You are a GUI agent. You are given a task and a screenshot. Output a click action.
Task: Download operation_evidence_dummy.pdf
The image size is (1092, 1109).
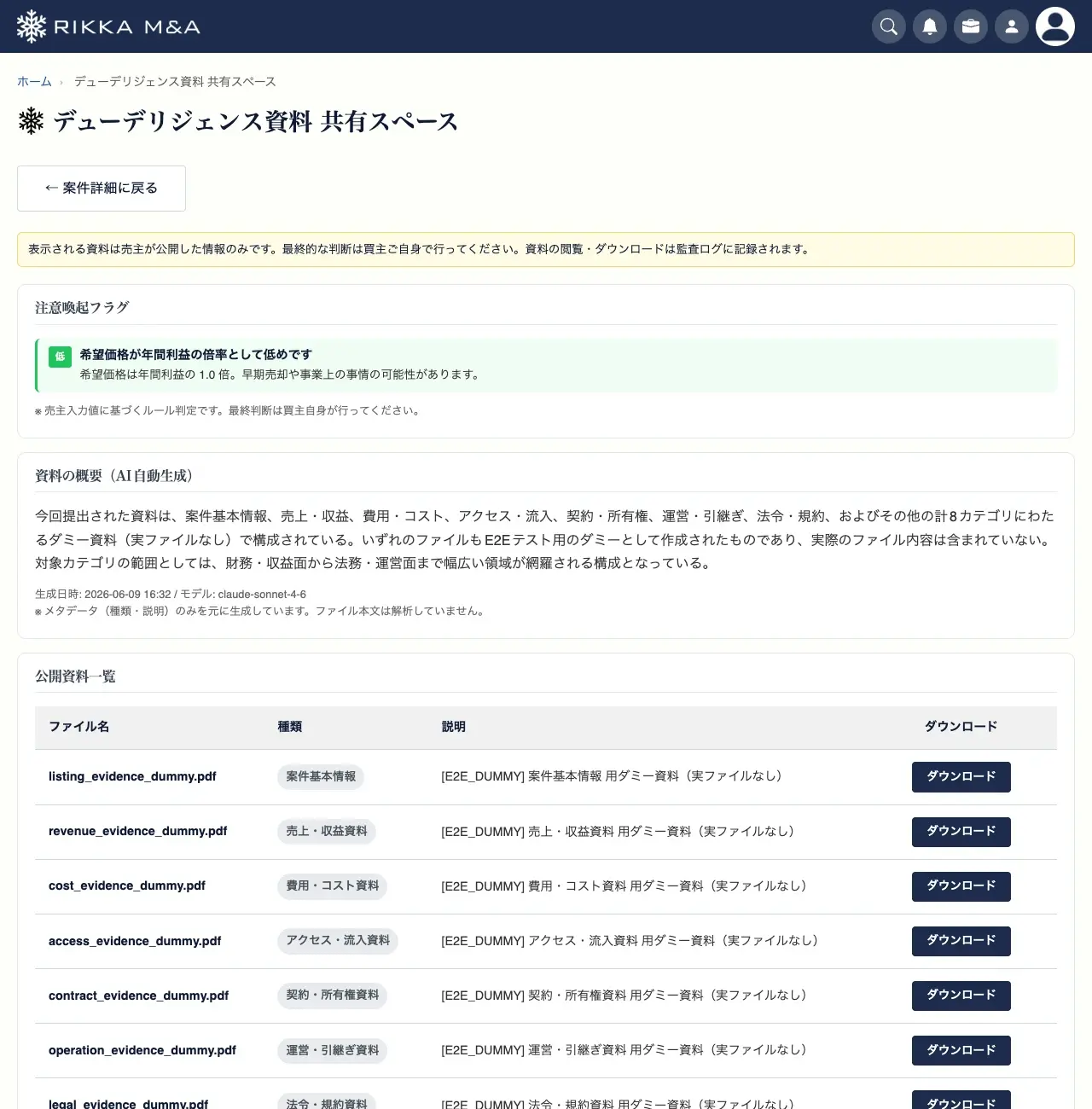click(961, 1050)
